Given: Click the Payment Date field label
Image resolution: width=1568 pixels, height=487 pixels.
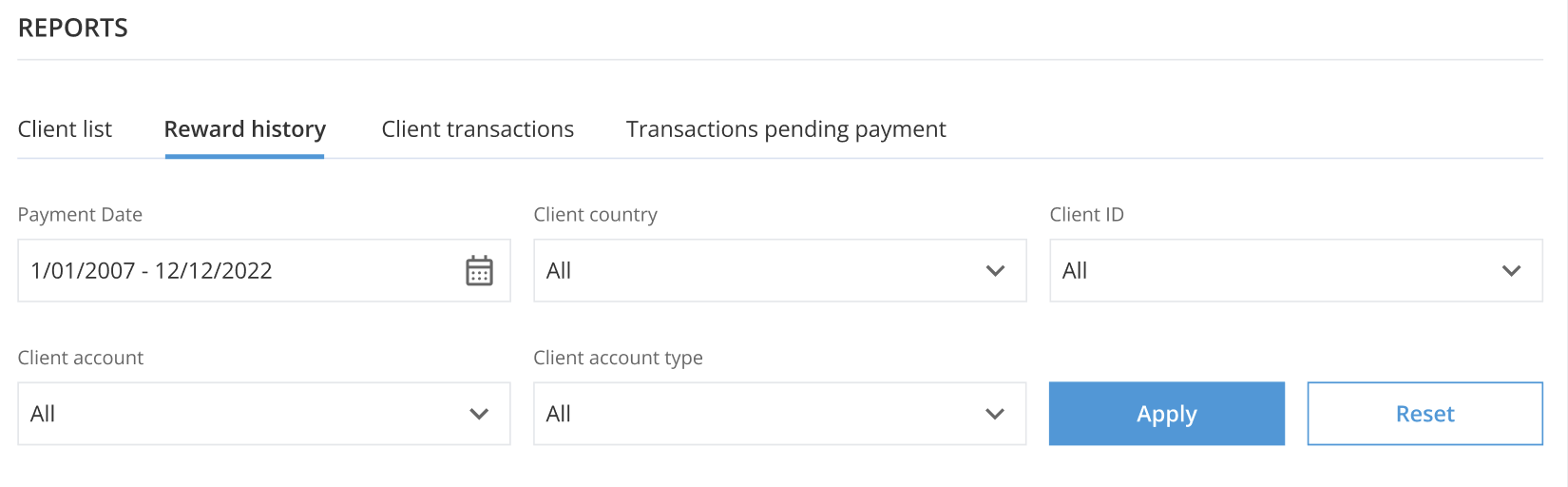Looking at the screenshot, I should [80, 215].
